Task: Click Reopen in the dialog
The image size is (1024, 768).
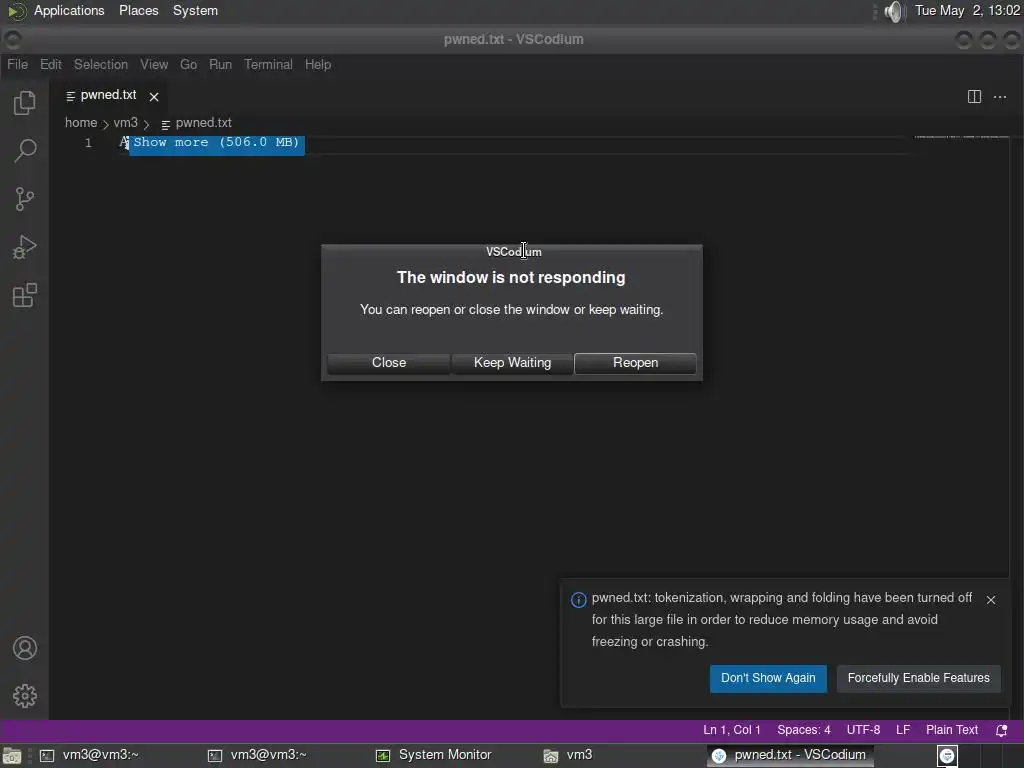Action: tap(635, 363)
